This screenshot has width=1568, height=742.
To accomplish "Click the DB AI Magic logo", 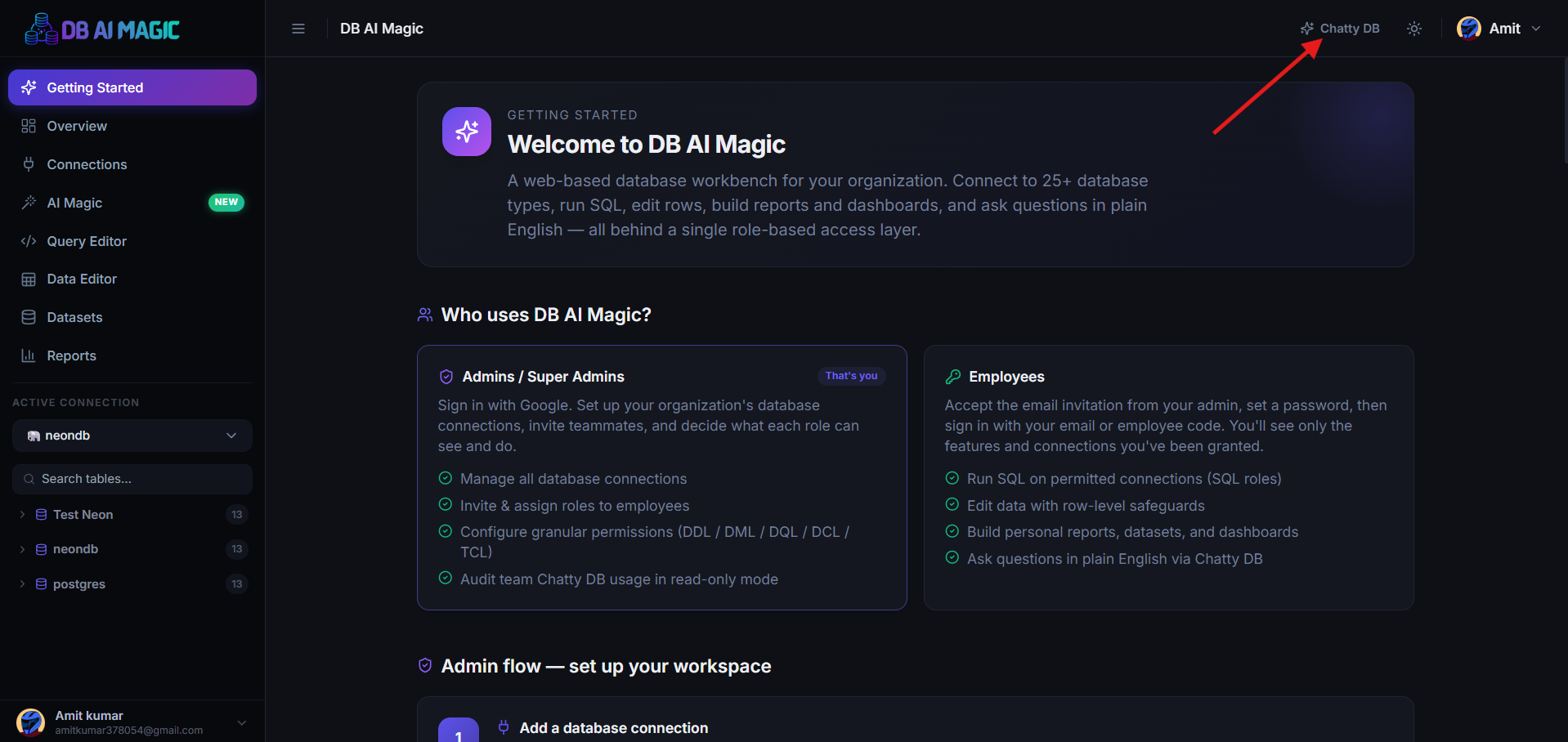I will pyautogui.click(x=102, y=29).
